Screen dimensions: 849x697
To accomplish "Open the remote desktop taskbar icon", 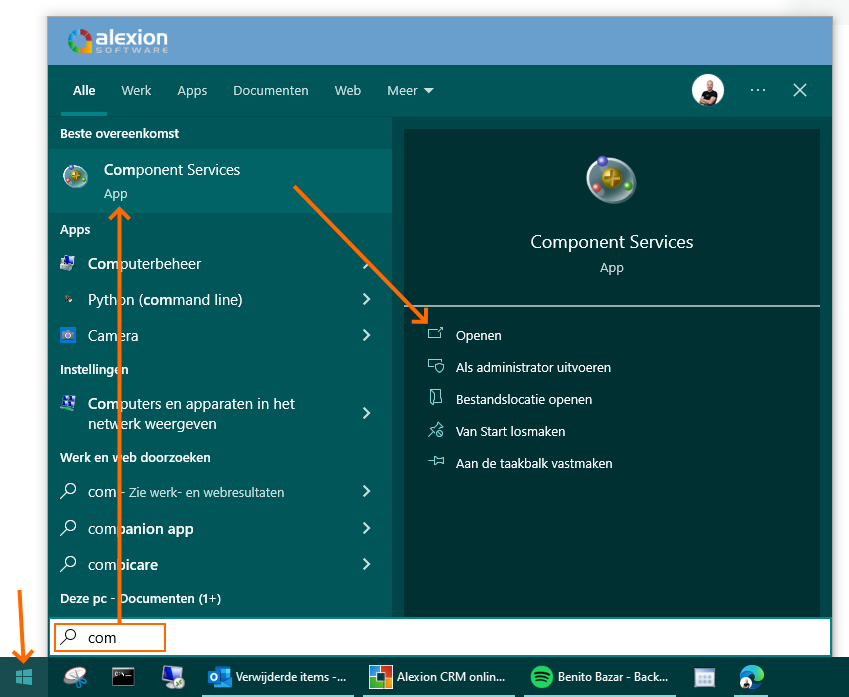I will pyautogui.click(x=173, y=676).
